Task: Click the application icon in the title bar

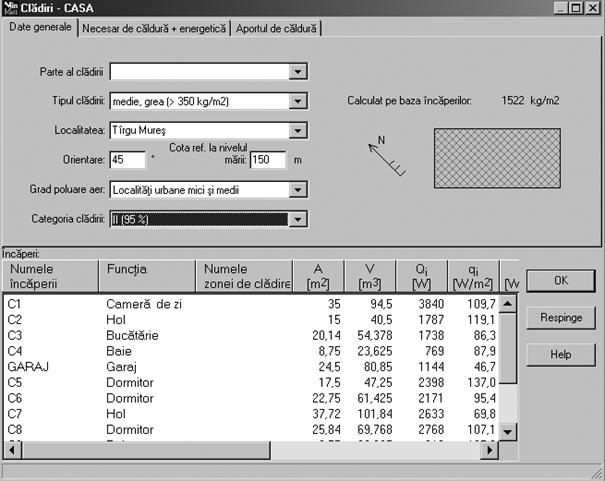Action: click(x=10, y=8)
